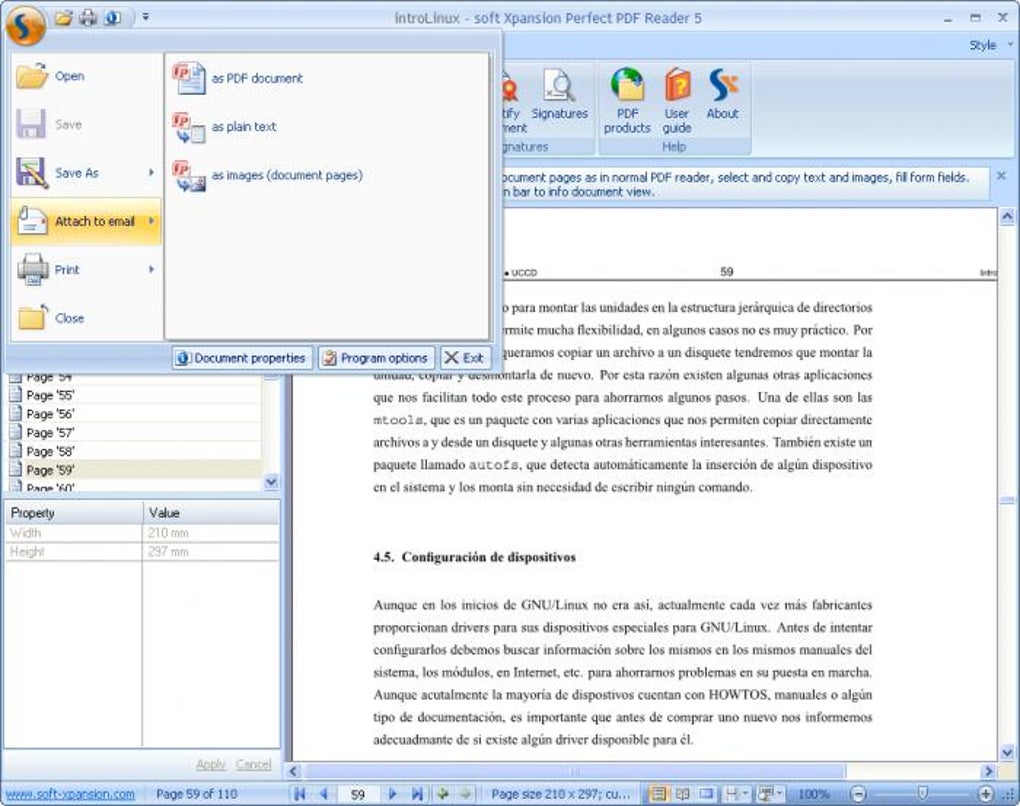Expand the quick access toolbar customize arrow
Viewport: 1020px width, 806px height.
tap(146, 17)
